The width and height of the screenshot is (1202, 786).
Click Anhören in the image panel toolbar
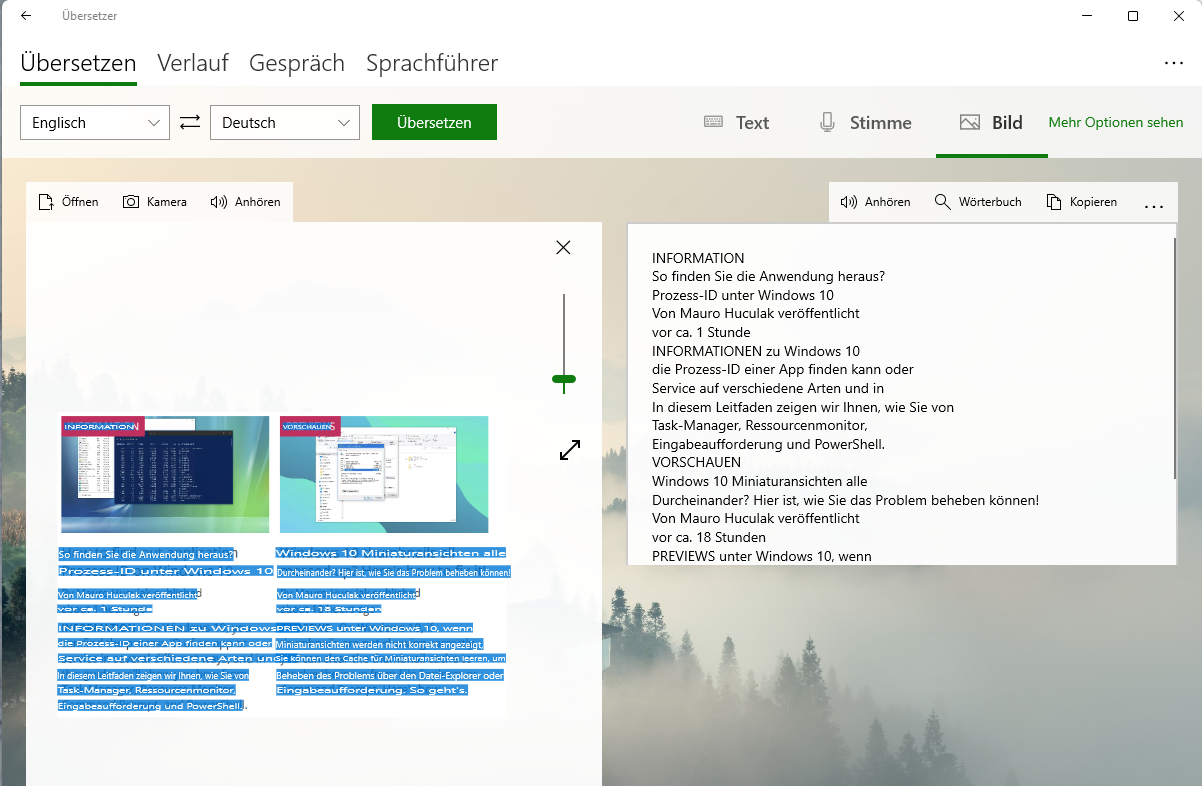(x=245, y=202)
